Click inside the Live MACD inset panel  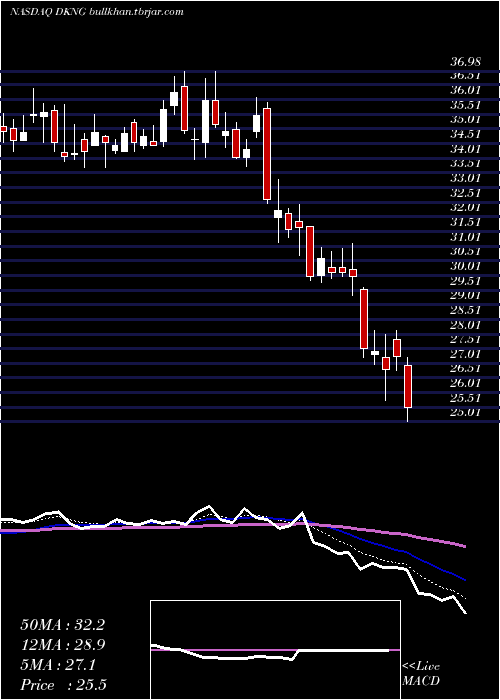point(275,650)
